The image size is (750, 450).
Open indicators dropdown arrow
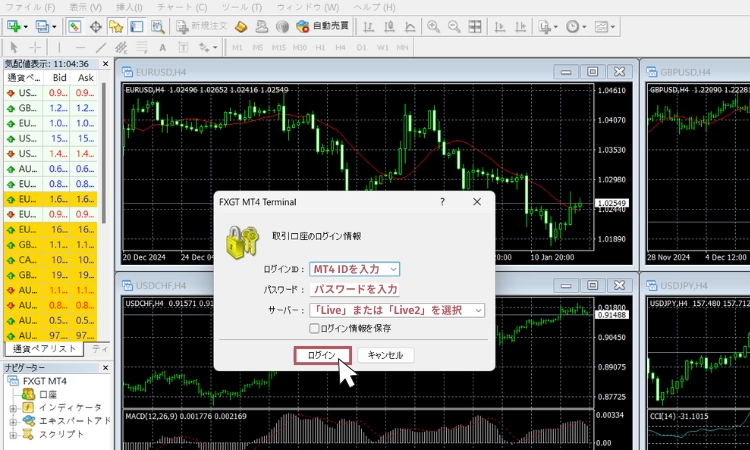[555, 27]
